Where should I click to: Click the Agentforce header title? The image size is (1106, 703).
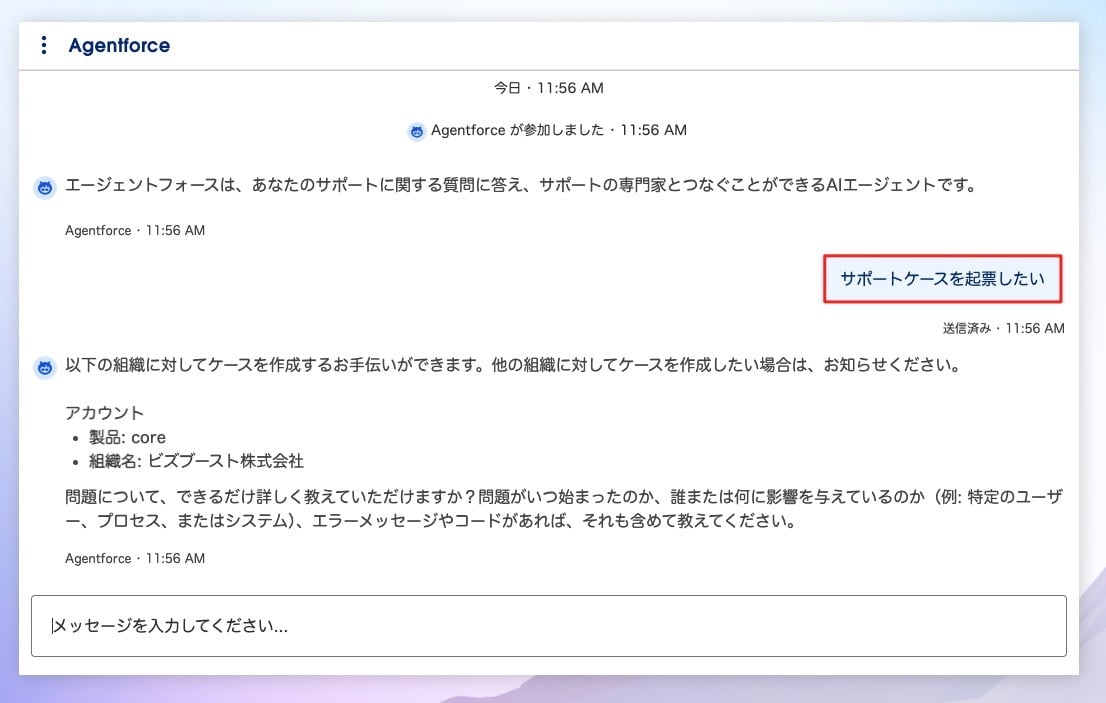[x=119, y=45]
